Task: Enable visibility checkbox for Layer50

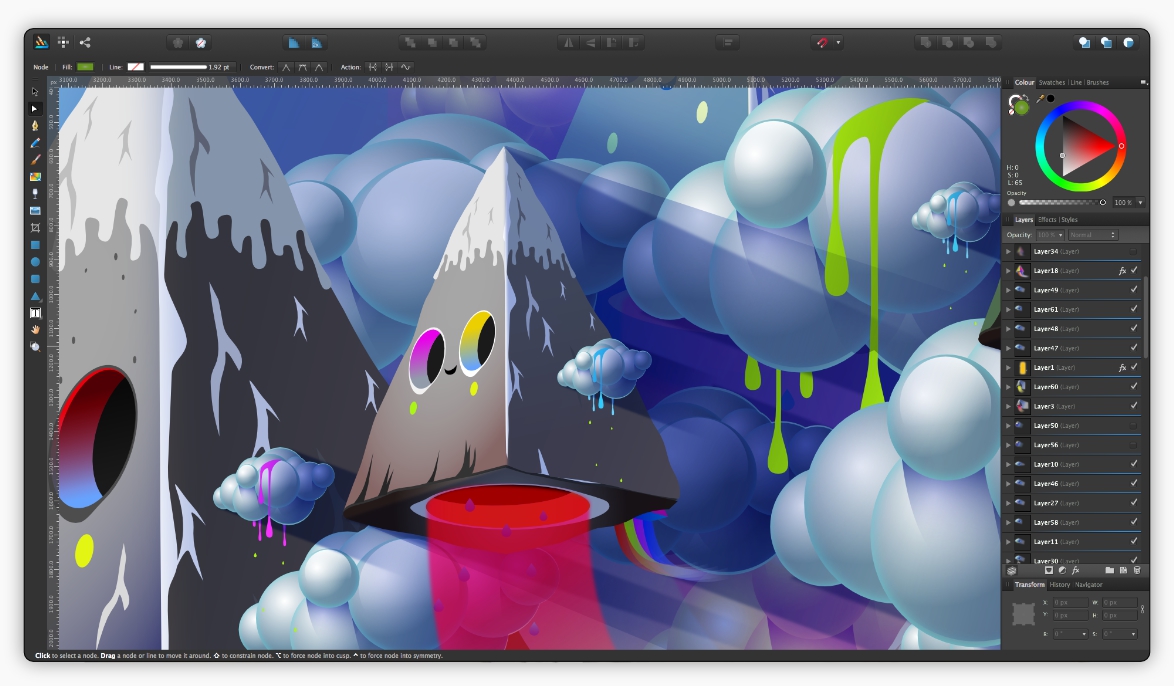Action: (x=1134, y=426)
